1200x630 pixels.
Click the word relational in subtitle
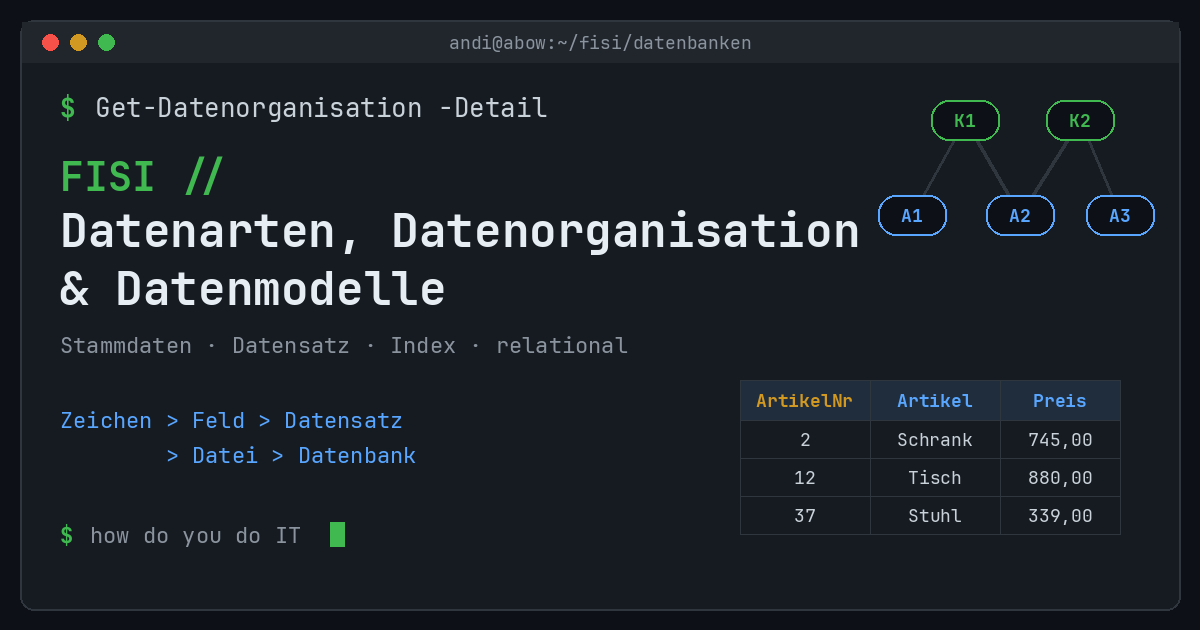click(562, 346)
